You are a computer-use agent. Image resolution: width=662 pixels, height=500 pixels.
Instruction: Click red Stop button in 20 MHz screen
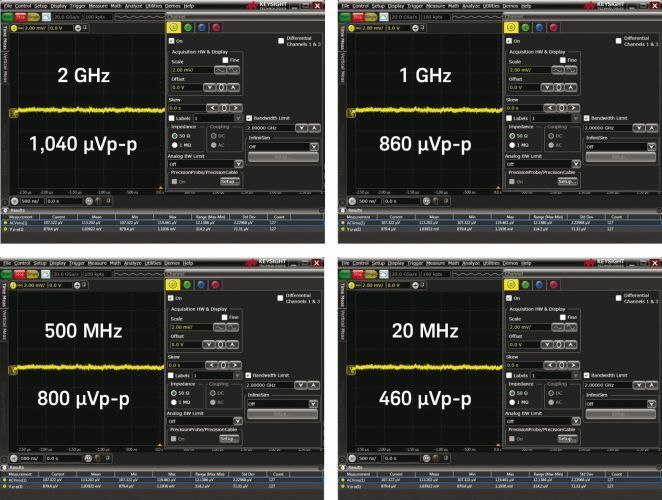point(358,274)
